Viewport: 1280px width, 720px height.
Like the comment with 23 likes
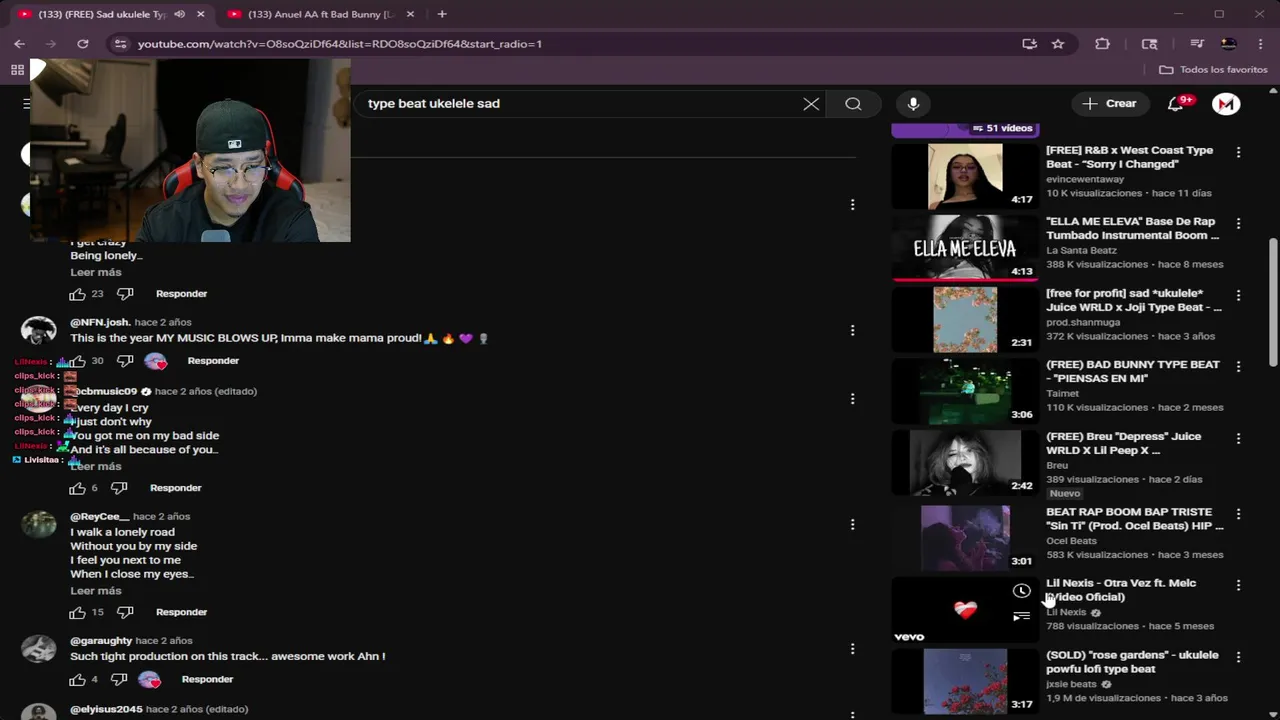pyautogui.click(x=77, y=294)
